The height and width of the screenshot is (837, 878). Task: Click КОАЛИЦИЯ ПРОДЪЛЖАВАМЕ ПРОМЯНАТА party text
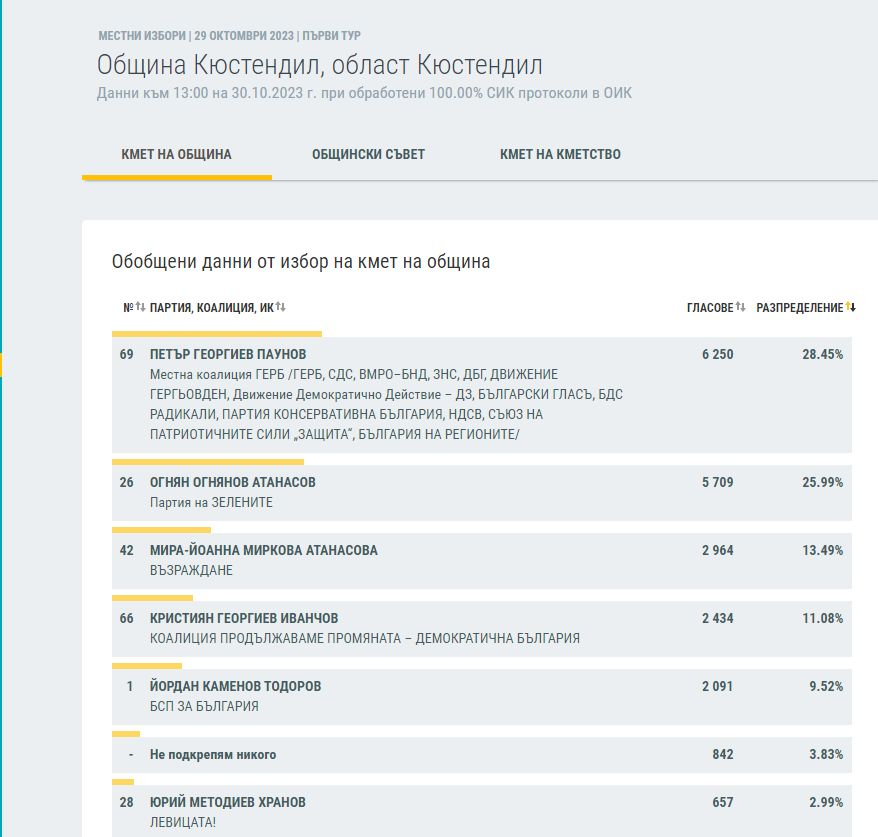coord(365,639)
